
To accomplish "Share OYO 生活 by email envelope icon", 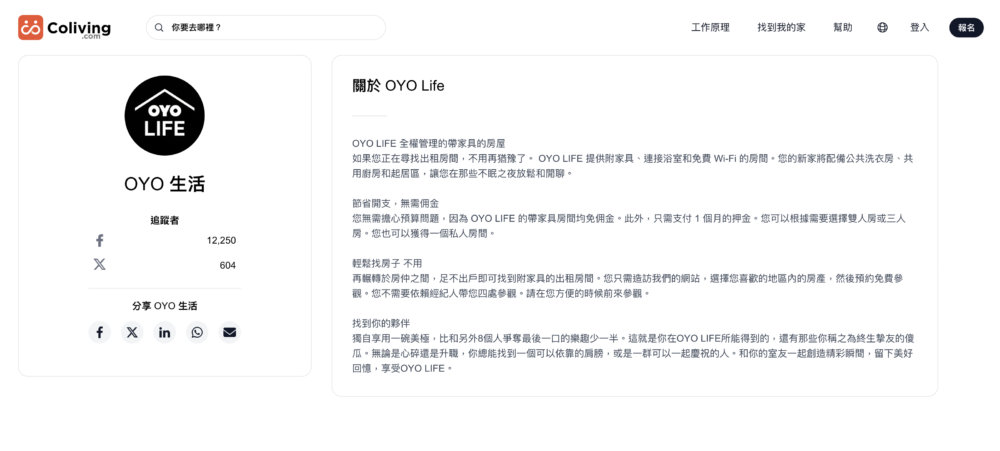I will click(229, 332).
